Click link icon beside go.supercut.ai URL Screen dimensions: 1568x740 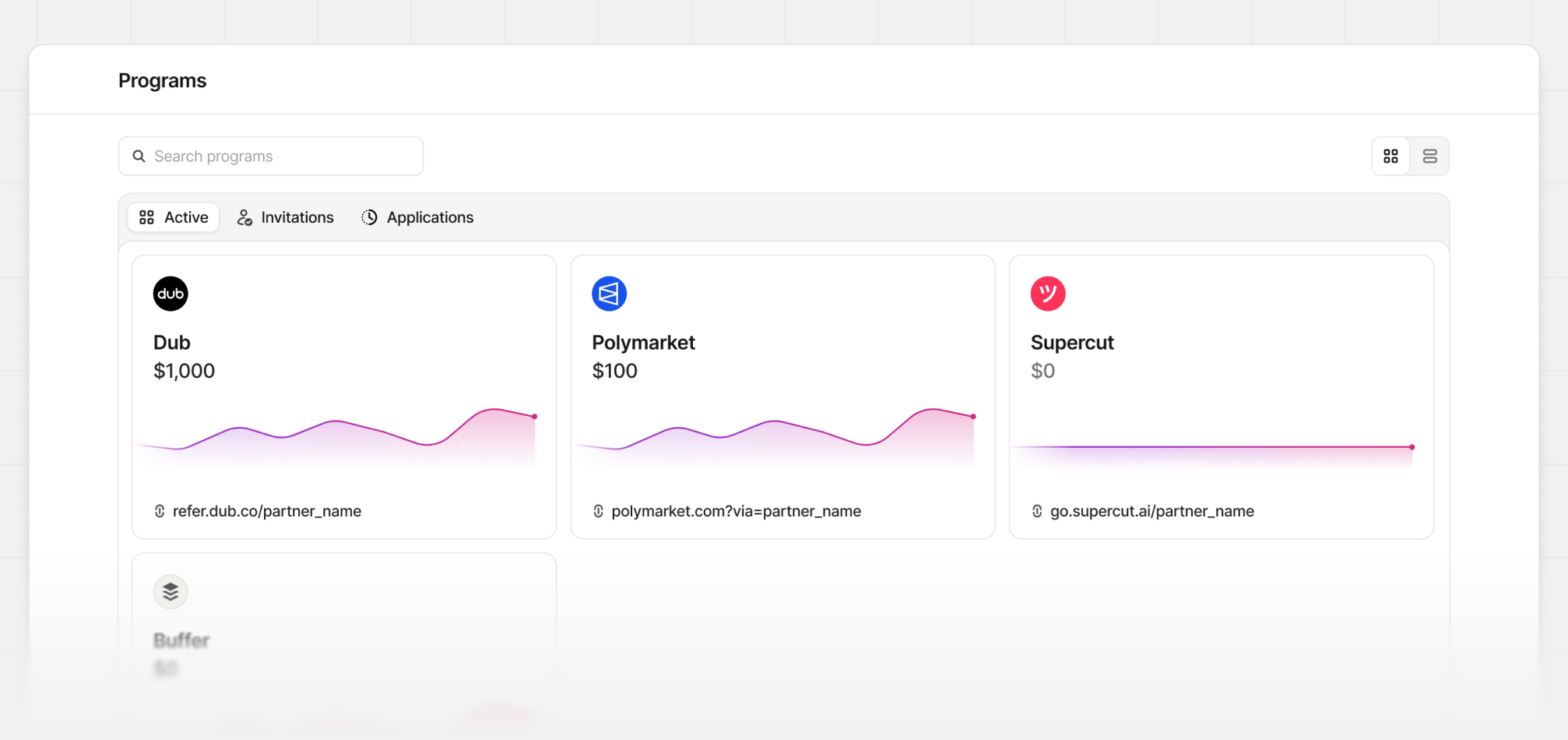1037,511
